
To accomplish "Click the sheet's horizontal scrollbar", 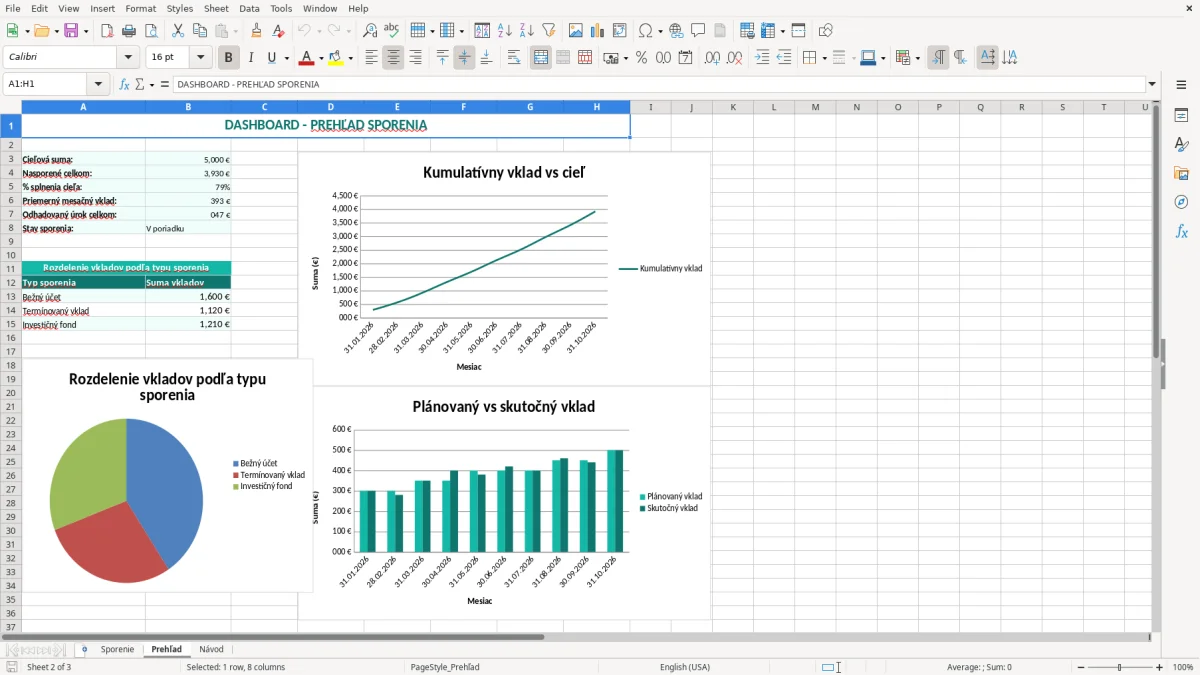I will 575,636.
